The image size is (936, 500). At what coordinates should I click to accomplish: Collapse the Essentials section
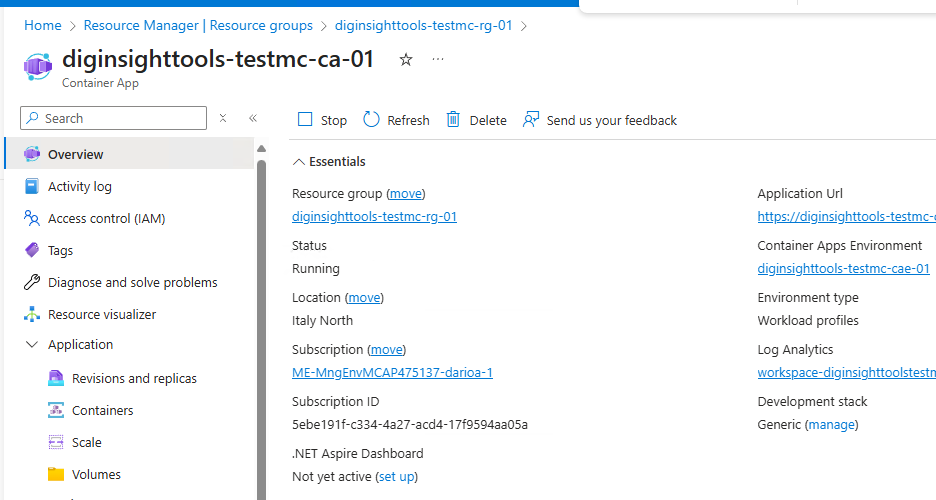pos(299,161)
